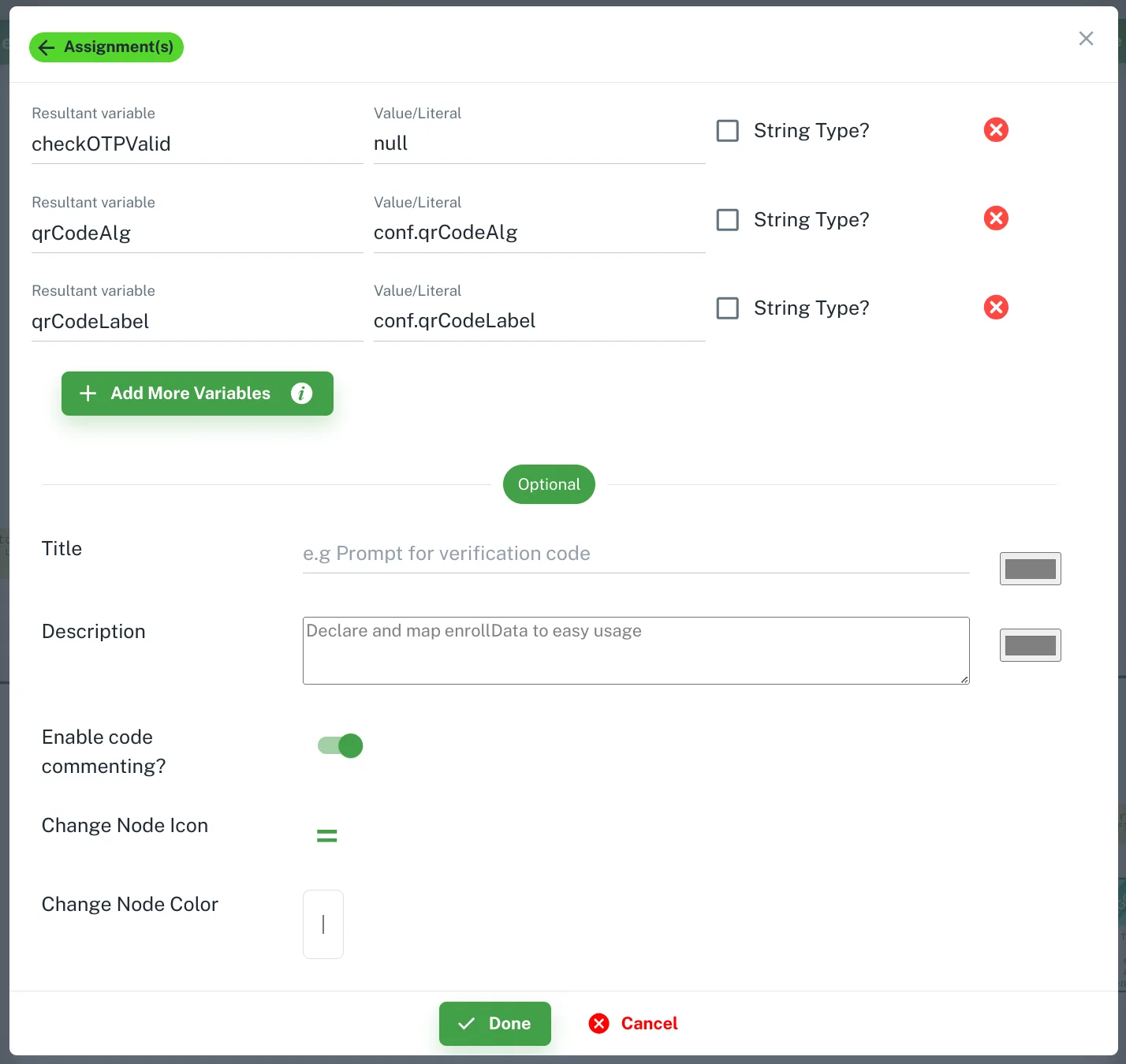Viewport: 1126px width, 1064px height.
Task: Cancel the assignment dialog
Action: tap(633, 1023)
